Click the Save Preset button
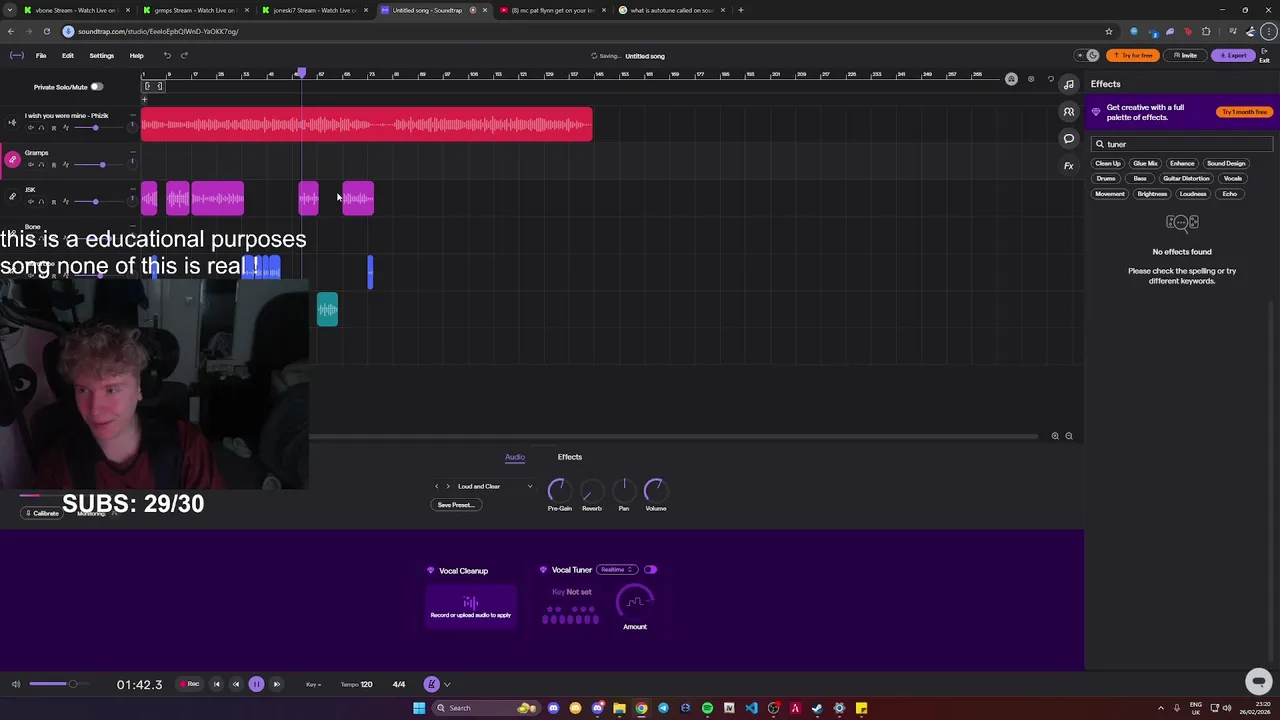 tap(456, 505)
